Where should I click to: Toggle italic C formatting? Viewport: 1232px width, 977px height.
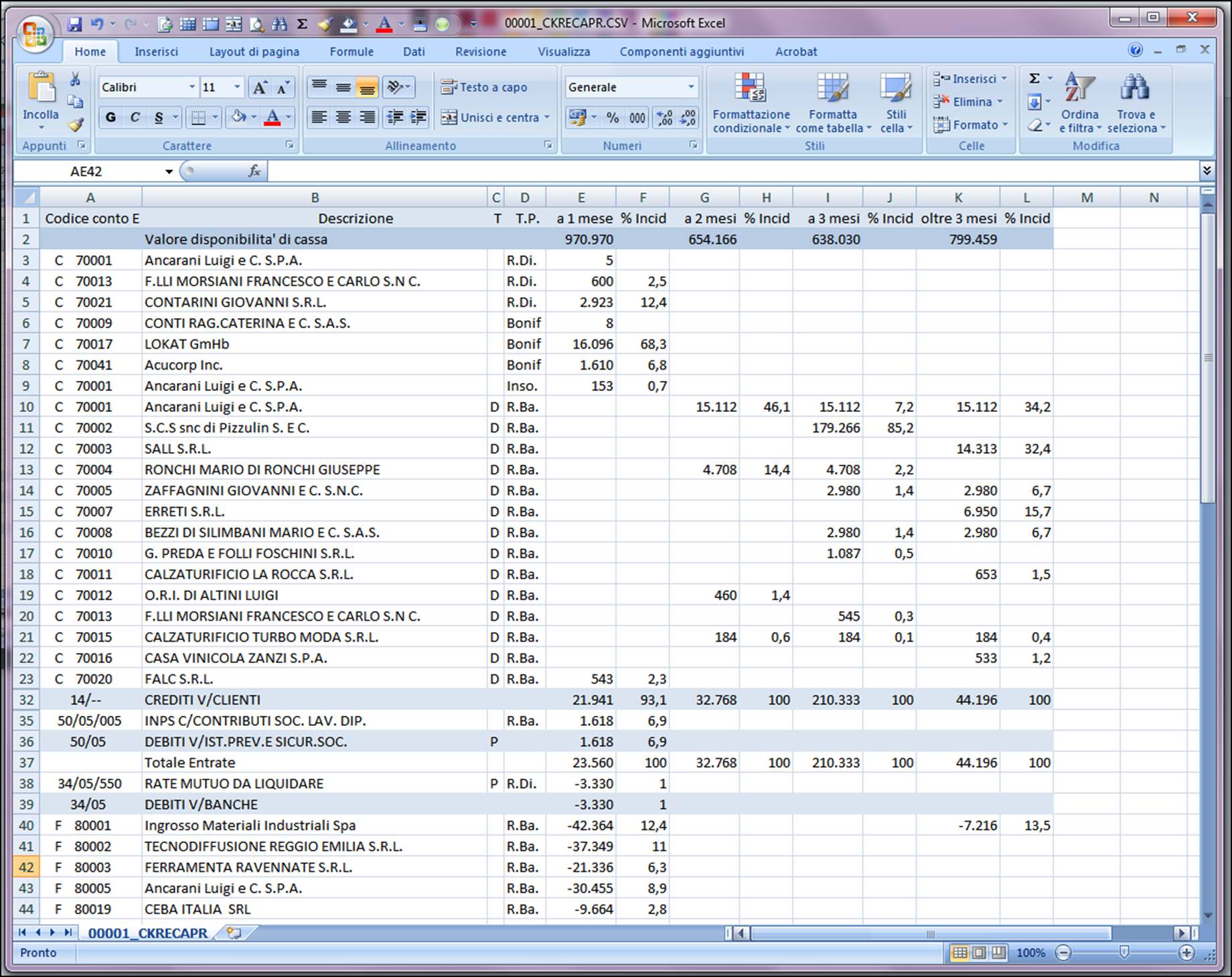point(135,117)
